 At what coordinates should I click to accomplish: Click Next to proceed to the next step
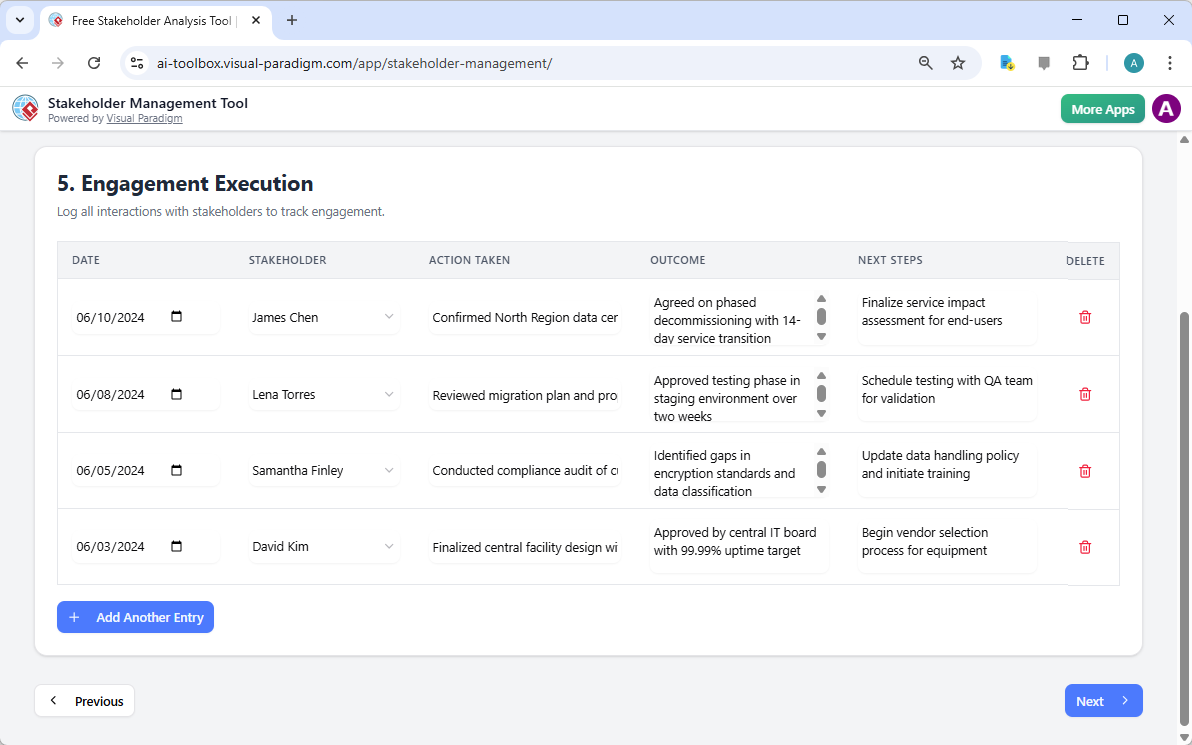click(x=1103, y=700)
